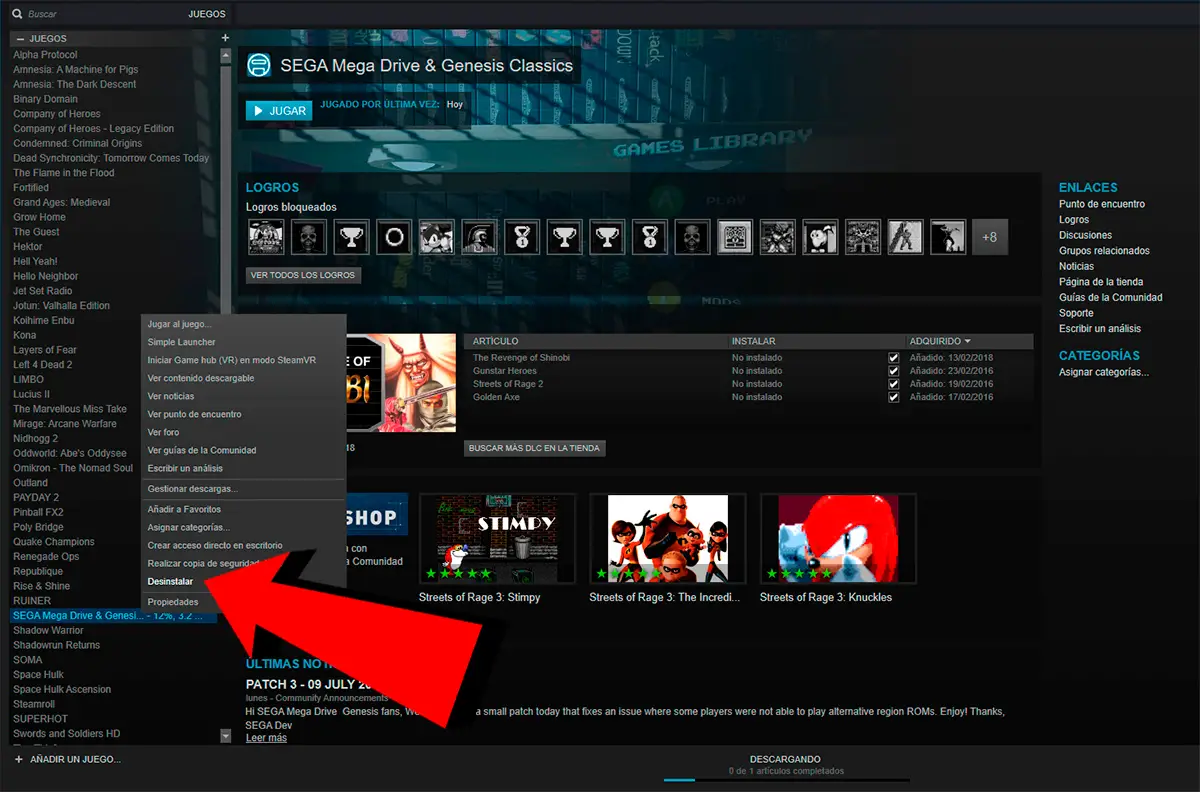The width and height of the screenshot is (1200, 792).
Task: Open Streets of Rage 3: The Incredibles thumbnail
Action: tap(667, 538)
